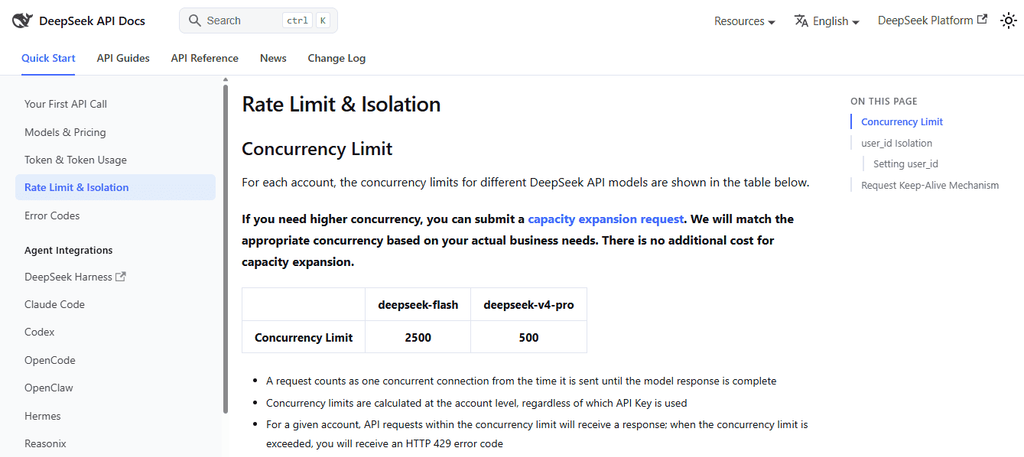The image size is (1024, 457).
Task: Click the Concurrency Limit section heading
Action: pyautogui.click(x=317, y=149)
